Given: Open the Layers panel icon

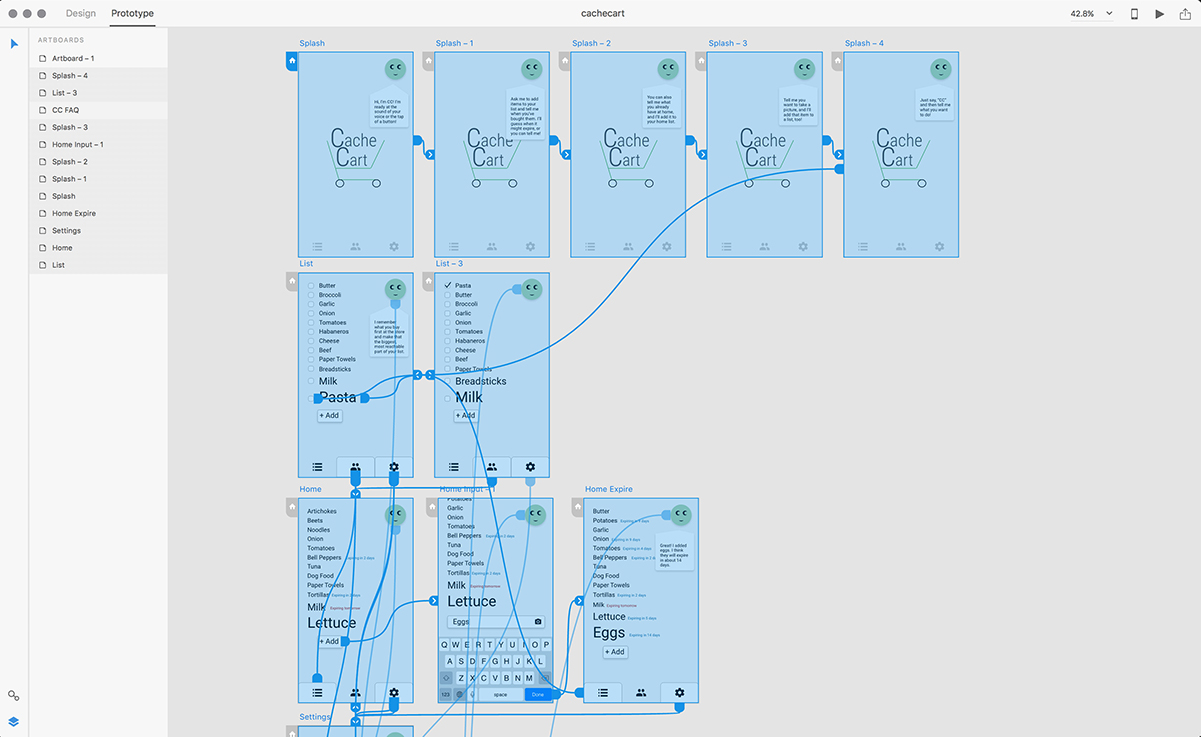Looking at the screenshot, I should [14, 721].
